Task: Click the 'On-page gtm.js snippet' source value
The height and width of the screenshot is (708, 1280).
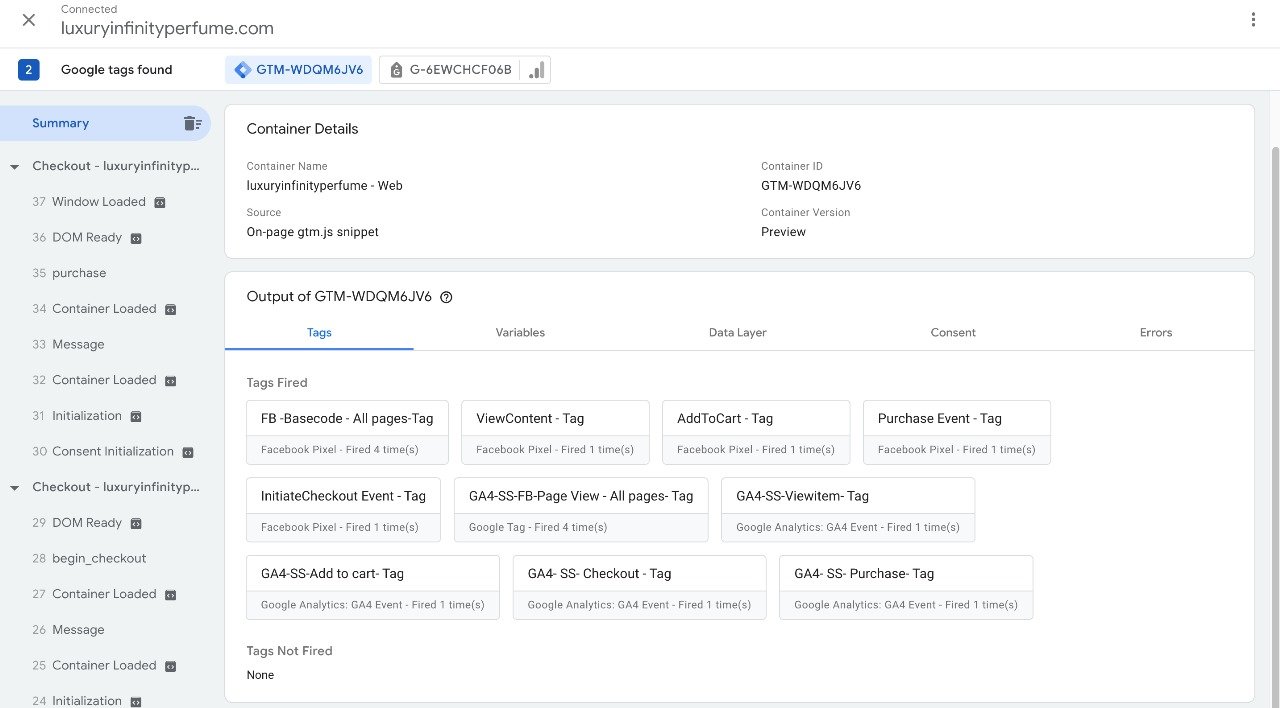Action: [x=313, y=232]
